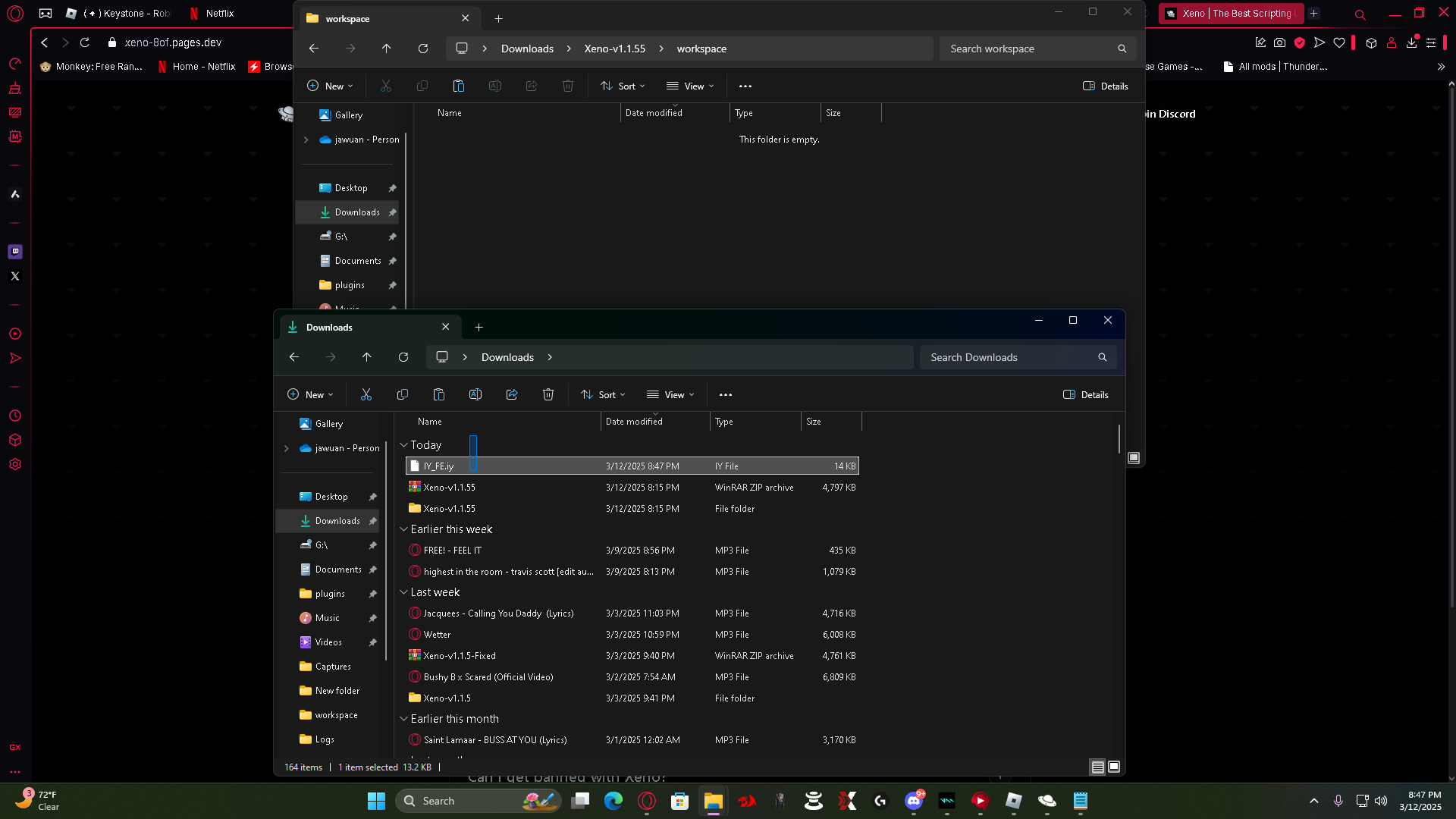Viewport: 1456px width, 819px height.
Task: Click Paste icon in workspace window toolbar
Action: [x=459, y=86]
